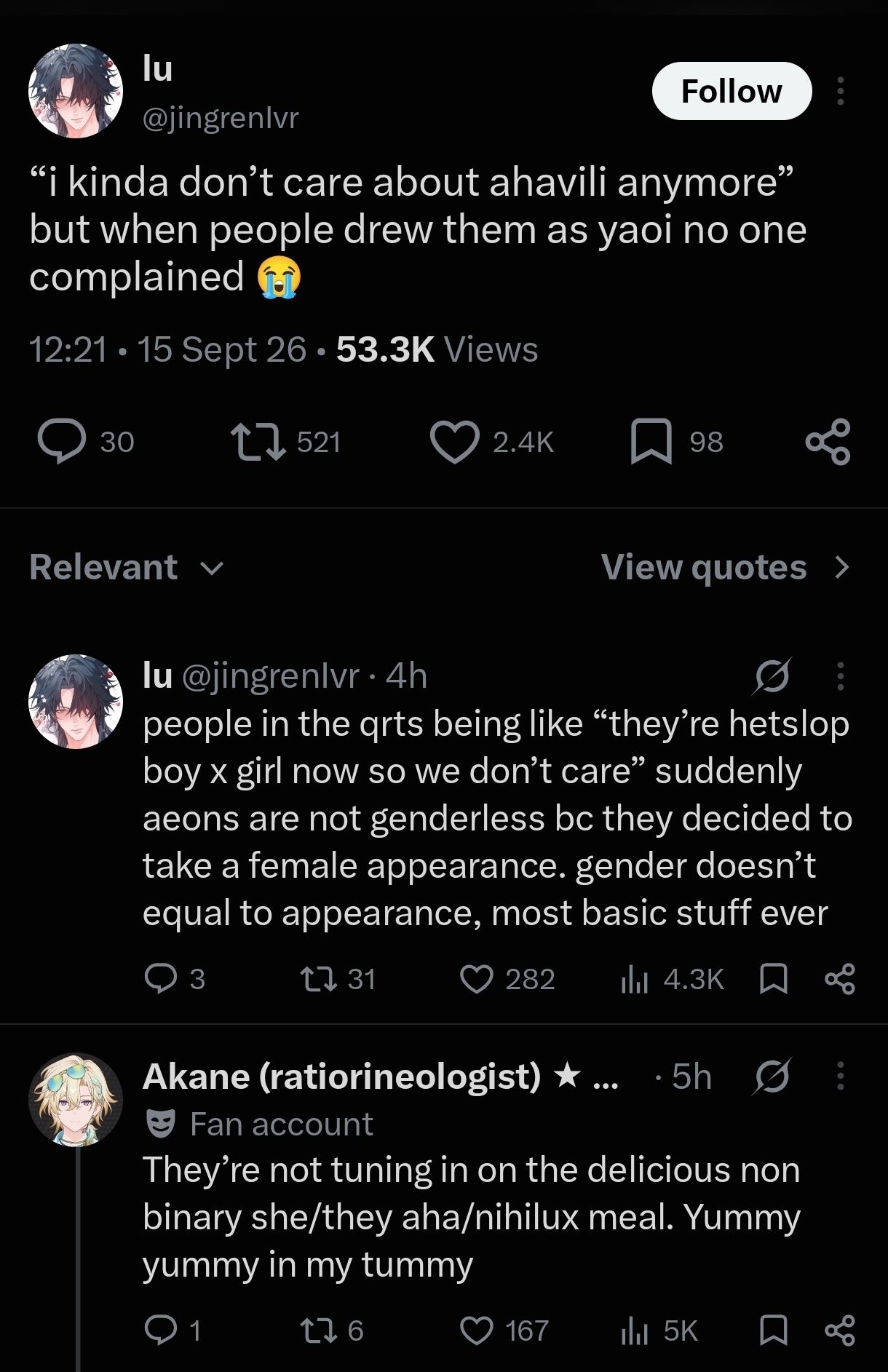Open more options on main tweet

841,91
